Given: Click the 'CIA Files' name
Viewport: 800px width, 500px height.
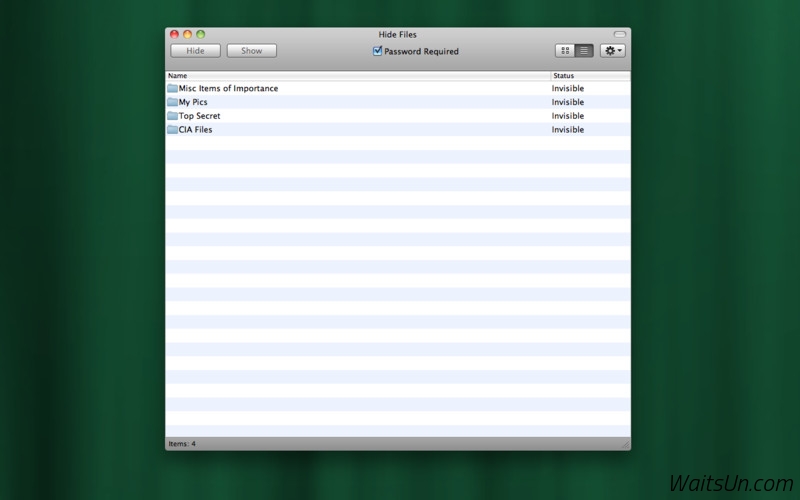Looking at the screenshot, I should click(x=195, y=130).
